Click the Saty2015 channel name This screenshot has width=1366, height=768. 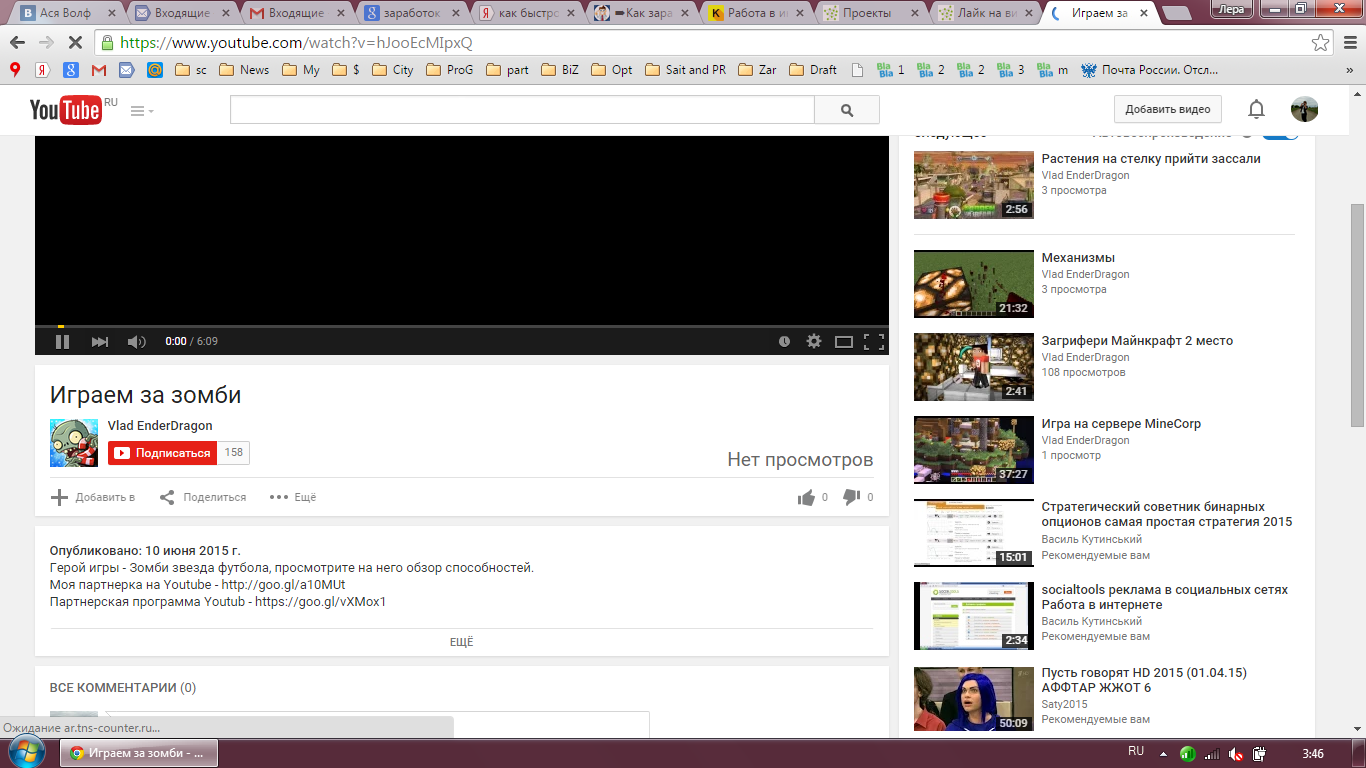[x=1064, y=704]
